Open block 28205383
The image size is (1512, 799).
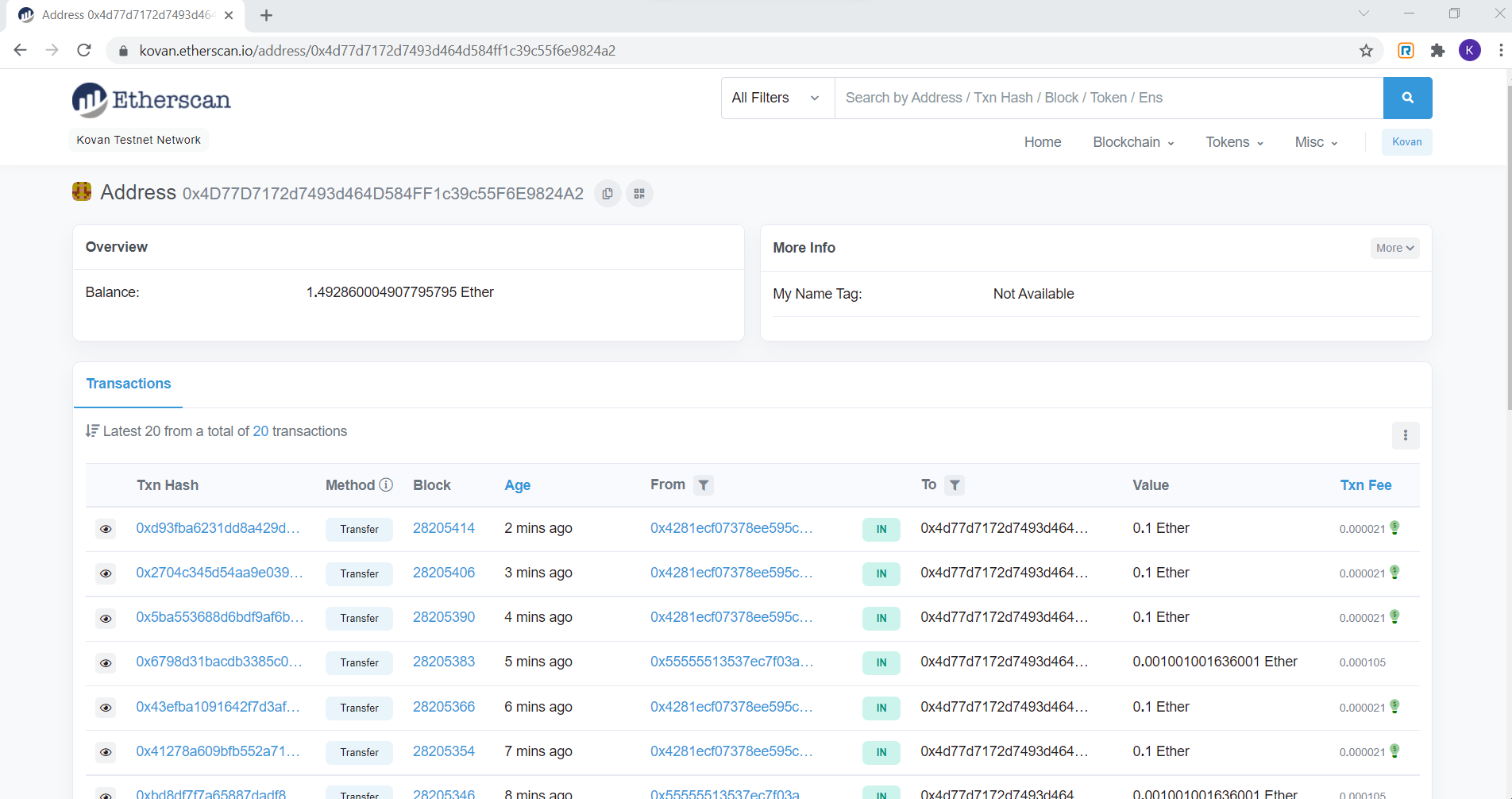pyautogui.click(x=444, y=662)
